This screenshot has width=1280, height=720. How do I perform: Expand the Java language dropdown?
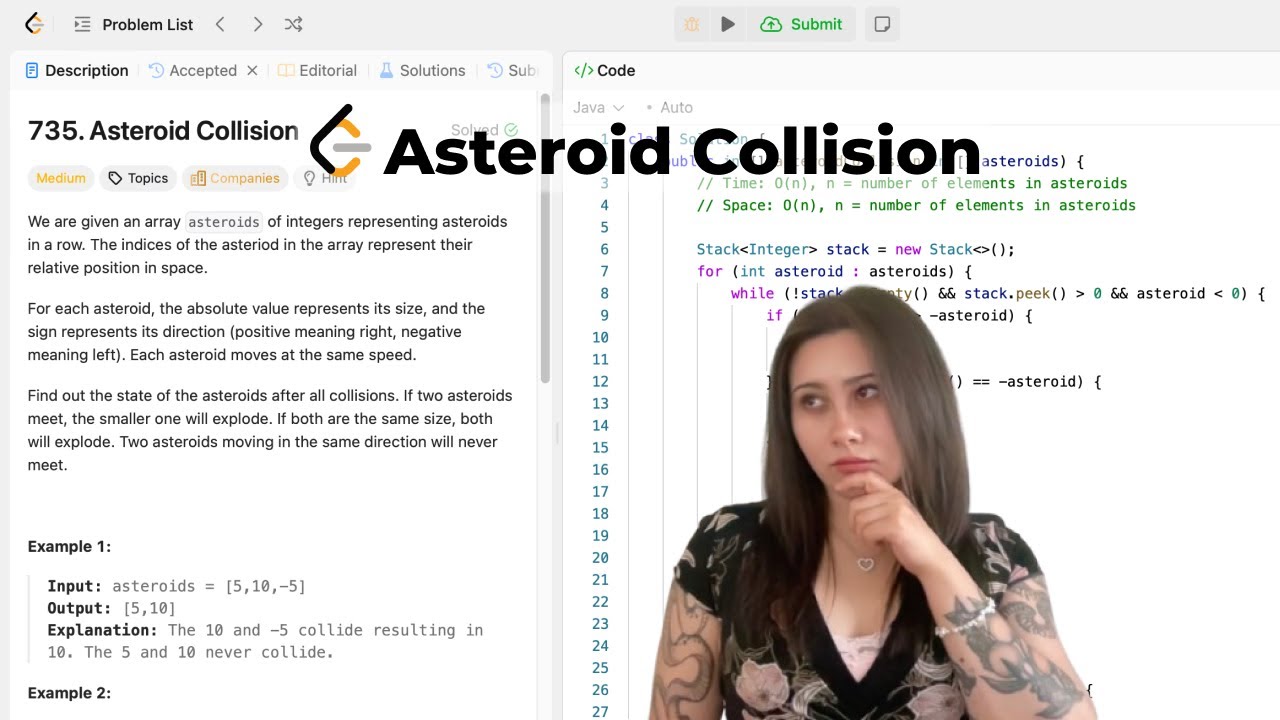pos(599,107)
